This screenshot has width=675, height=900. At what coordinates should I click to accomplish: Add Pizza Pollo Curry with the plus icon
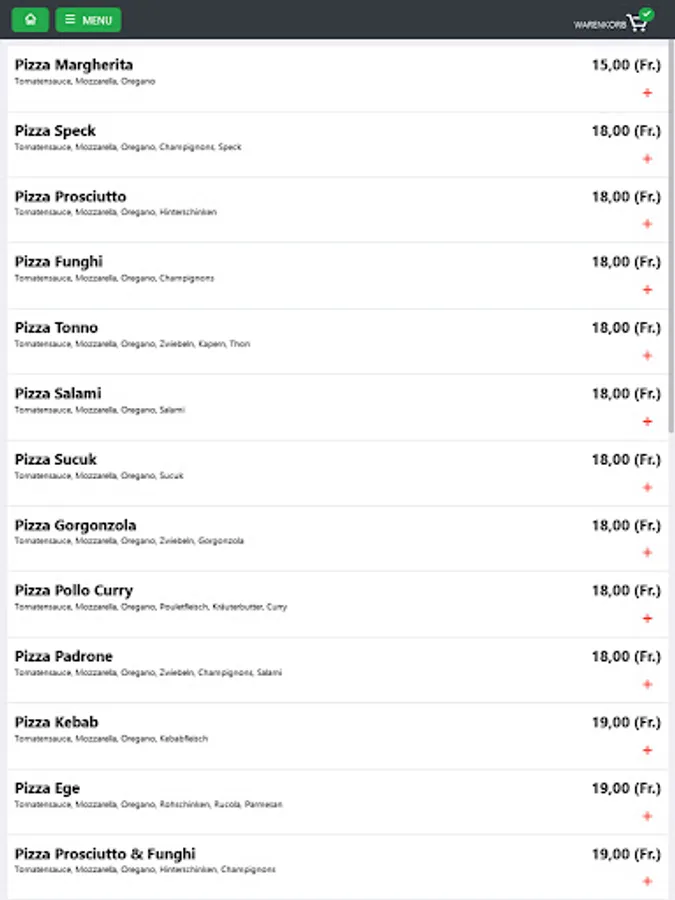click(x=647, y=618)
